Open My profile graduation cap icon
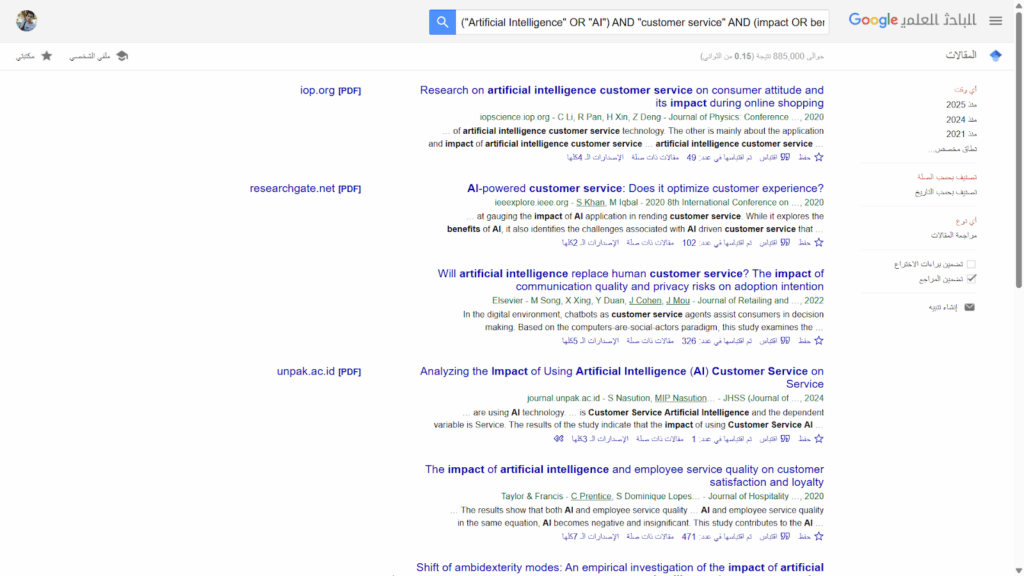This screenshot has height=576, width=1024. (122, 56)
